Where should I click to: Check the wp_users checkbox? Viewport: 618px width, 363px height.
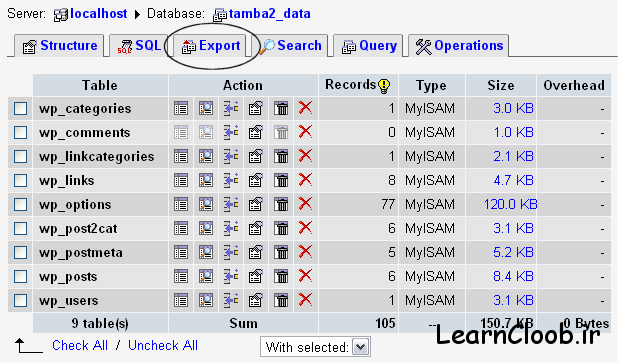[x=20, y=301]
